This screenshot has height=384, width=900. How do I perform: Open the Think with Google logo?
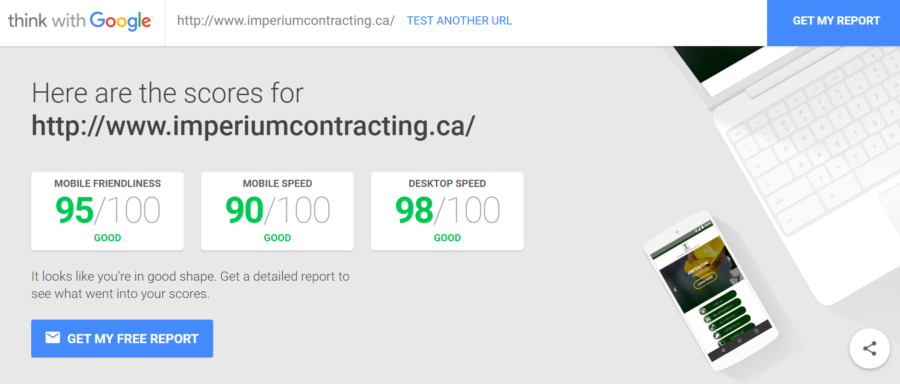click(80, 21)
